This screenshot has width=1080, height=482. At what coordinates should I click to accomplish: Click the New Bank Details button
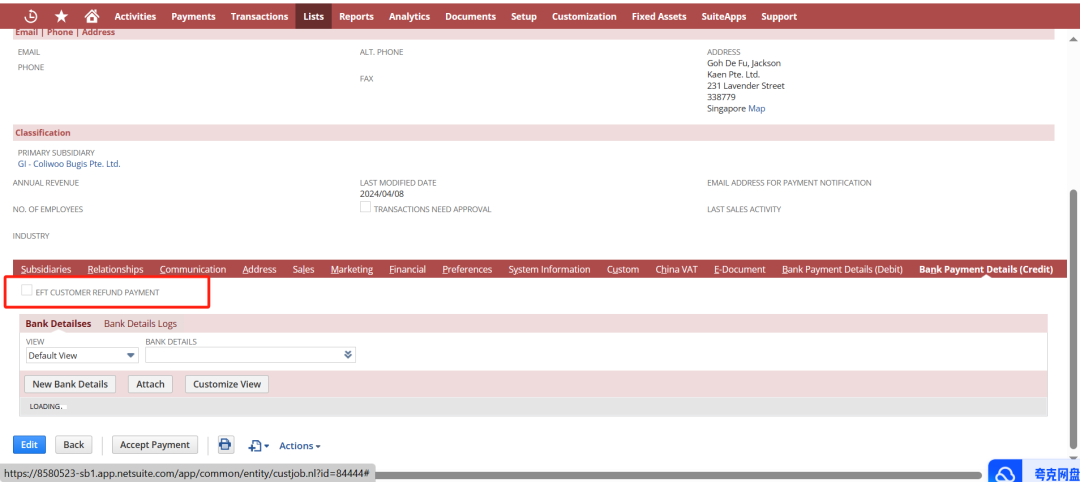[x=70, y=384]
